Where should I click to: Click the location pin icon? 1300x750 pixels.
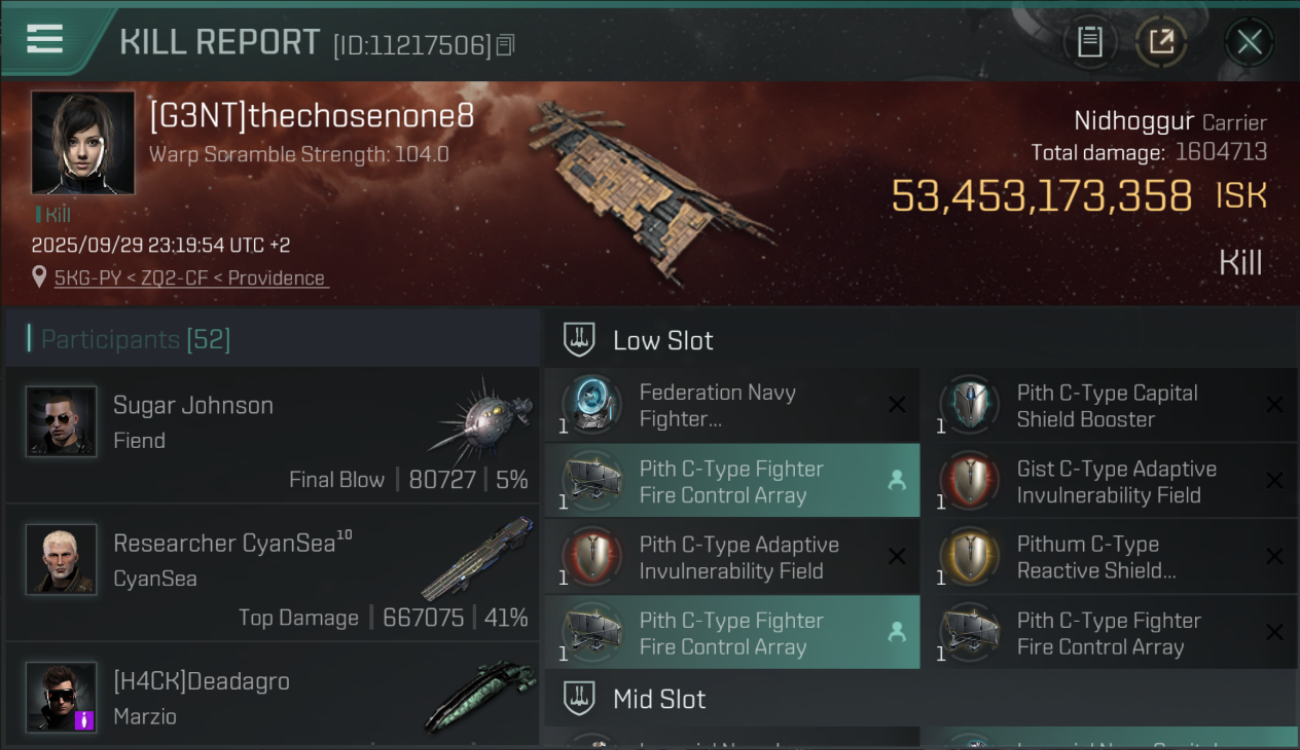pyautogui.click(x=39, y=277)
